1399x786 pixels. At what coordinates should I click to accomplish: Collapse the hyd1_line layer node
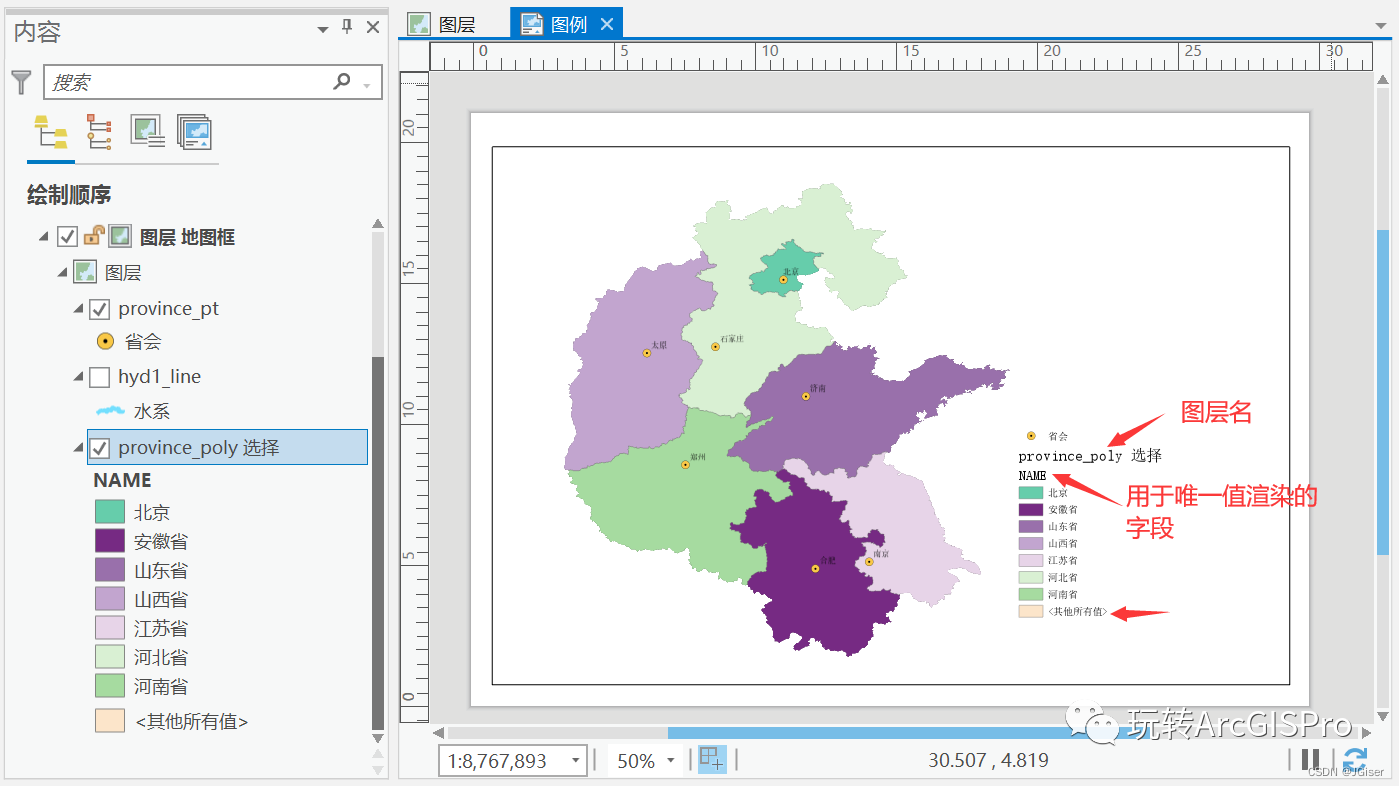tap(79, 377)
